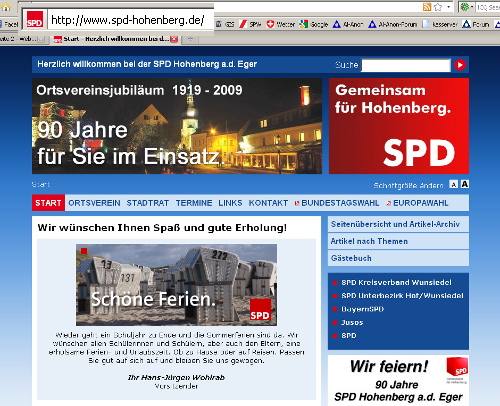The image size is (500, 406).
Task: Visit the SPD link in sidebar list
Action: [349, 336]
